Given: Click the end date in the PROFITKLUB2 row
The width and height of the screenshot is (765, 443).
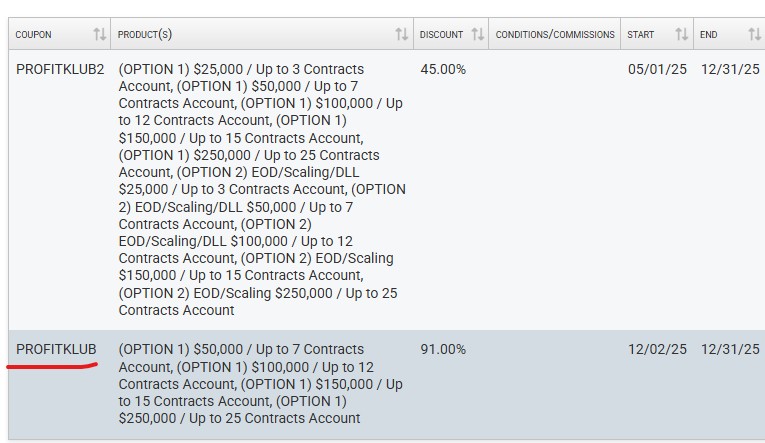Looking at the screenshot, I should tap(730, 69).
